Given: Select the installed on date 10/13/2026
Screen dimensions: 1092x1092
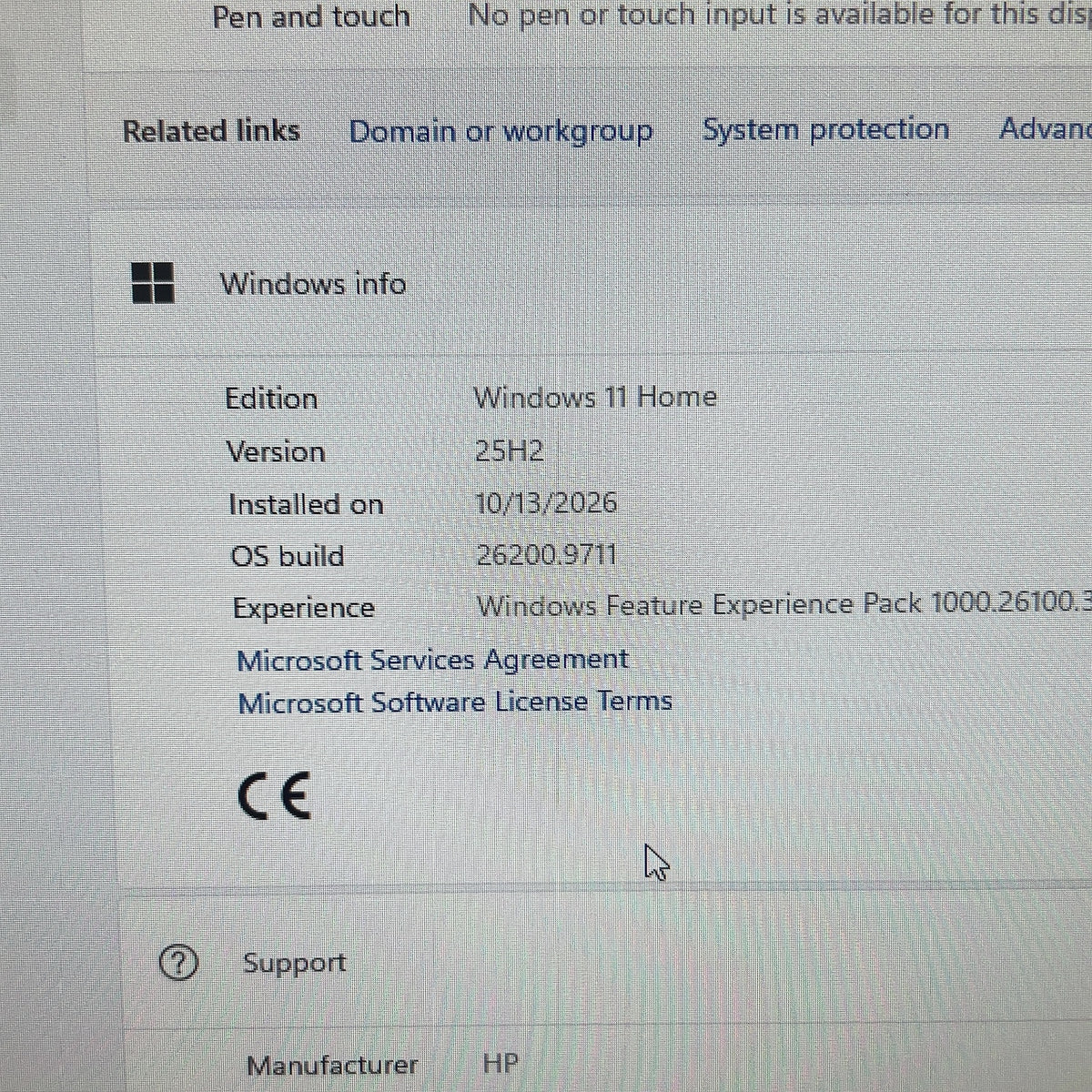Looking at the screenshot, I should tap(546, 502).
